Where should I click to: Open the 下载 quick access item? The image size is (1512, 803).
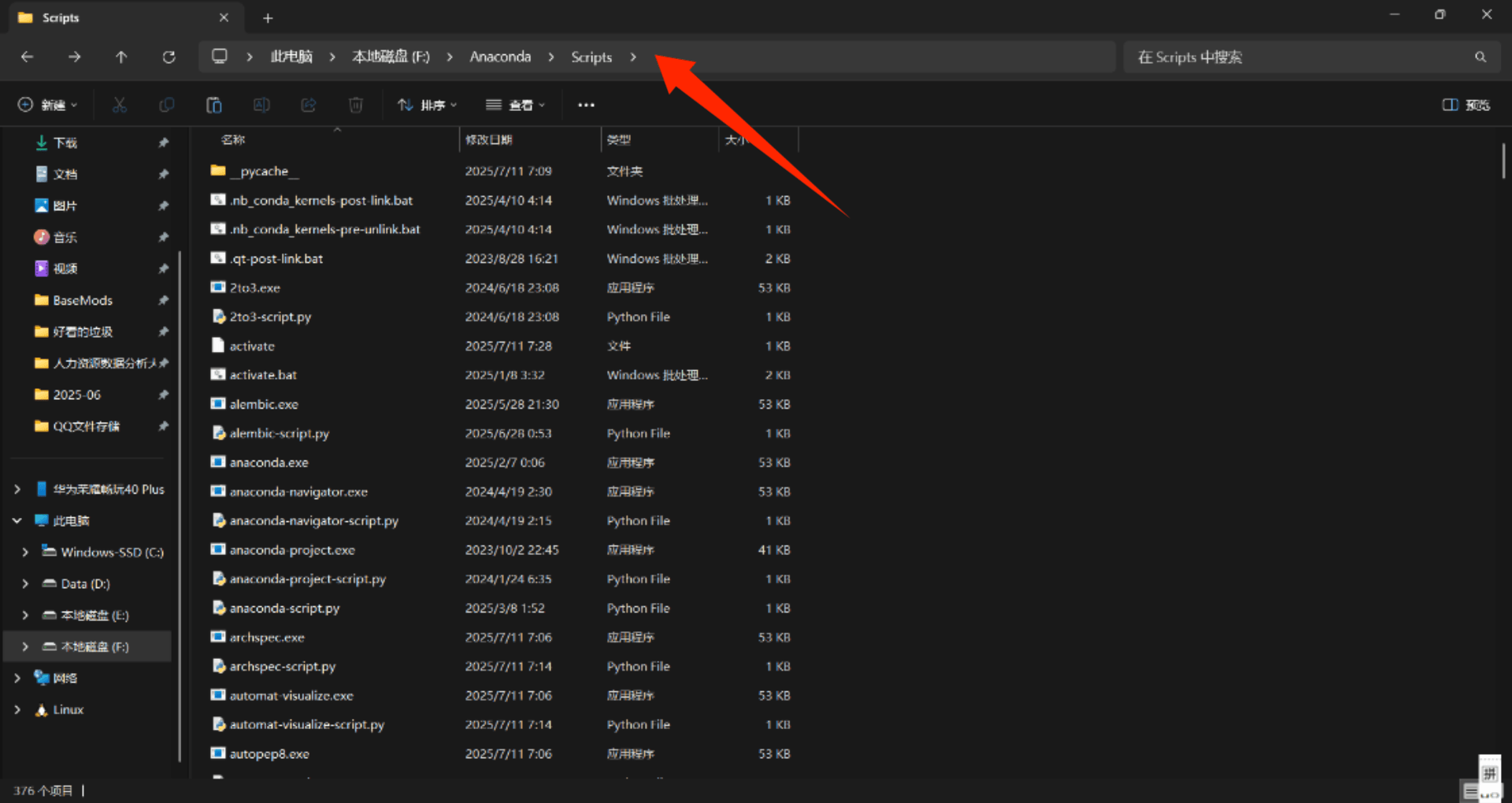point(65,142)
